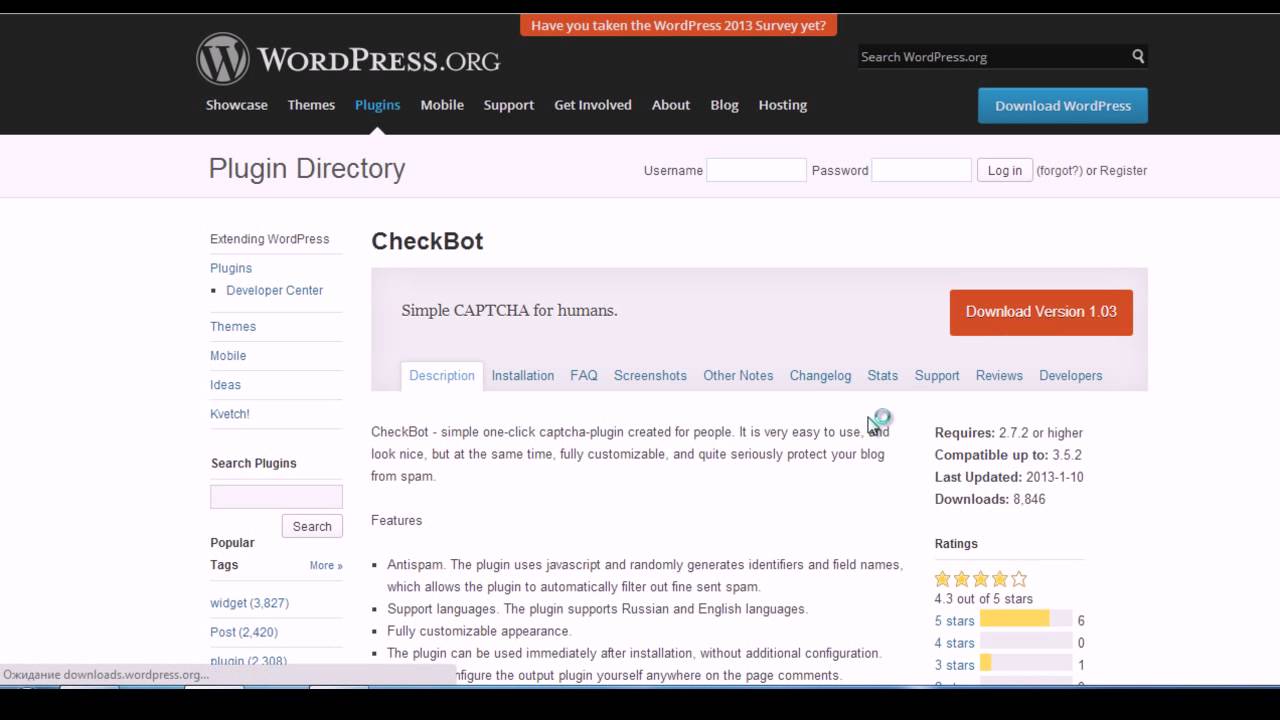The width and height of the screenshot is (1280, 720).
Task: Open the Blog menu item
Action: click(724, 105)
